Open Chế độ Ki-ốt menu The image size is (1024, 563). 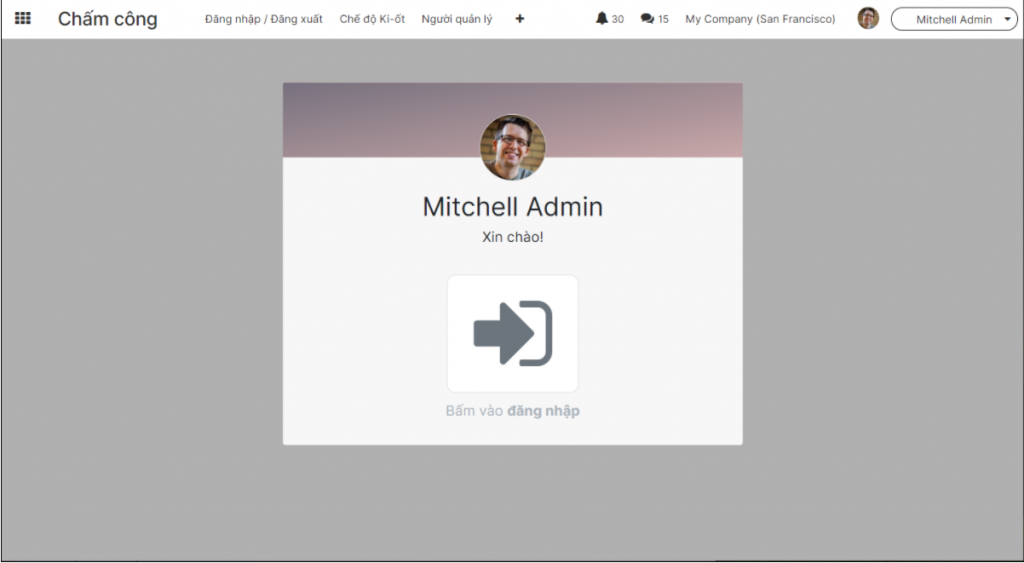pyautogui.click(x=372, y=19)
